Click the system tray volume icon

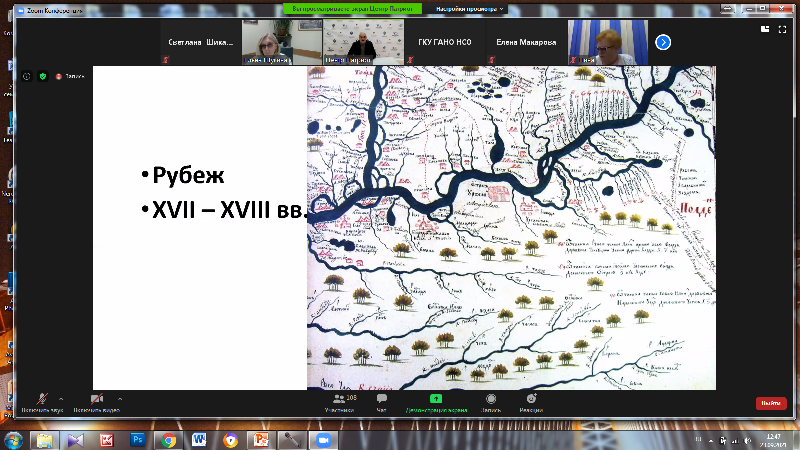(x=748, y=440)
